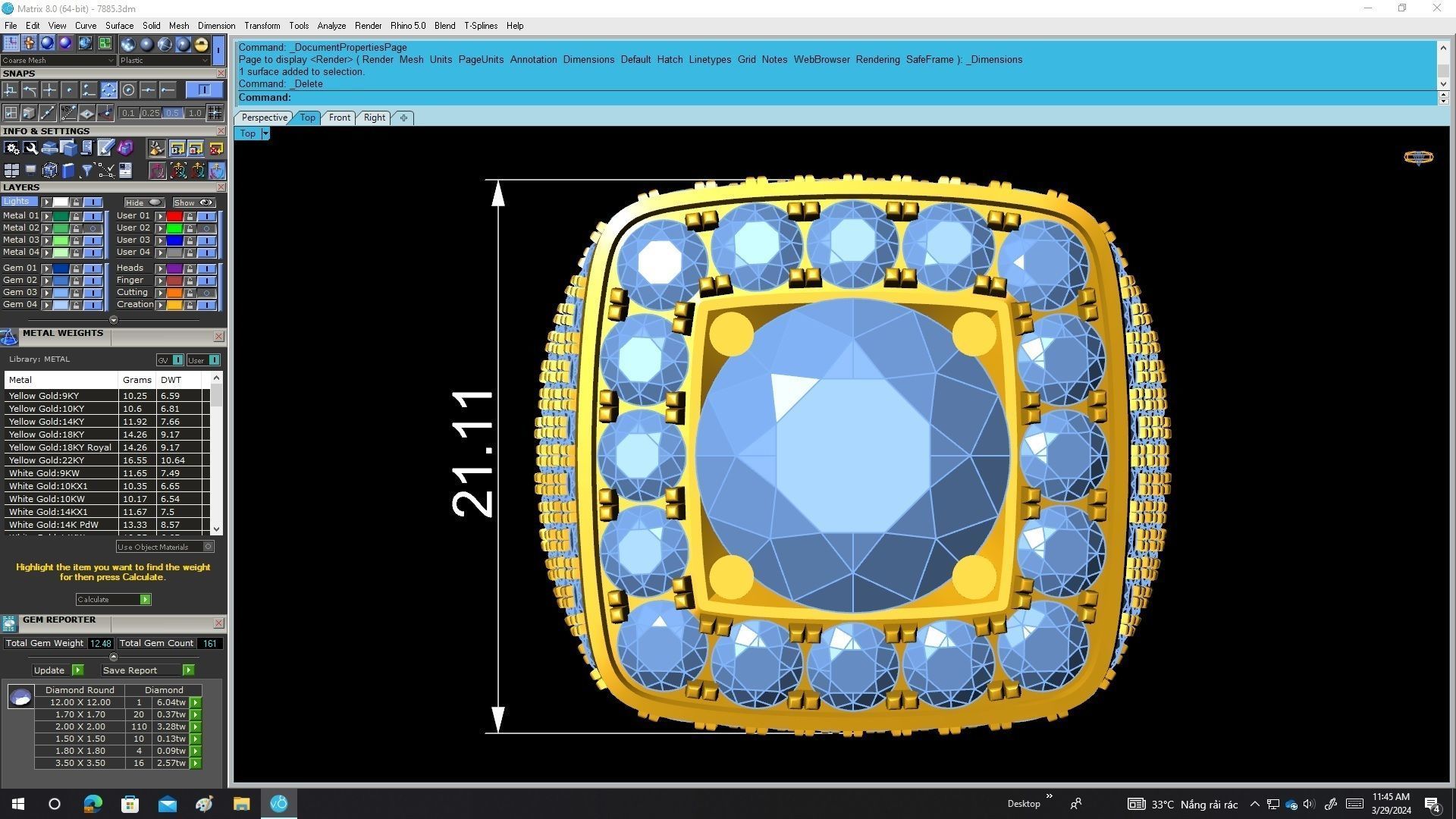Toggle visibility switch for User 02 layer
The width and height of the screenshot is (1456, 819).
click(x=206, y=228)
